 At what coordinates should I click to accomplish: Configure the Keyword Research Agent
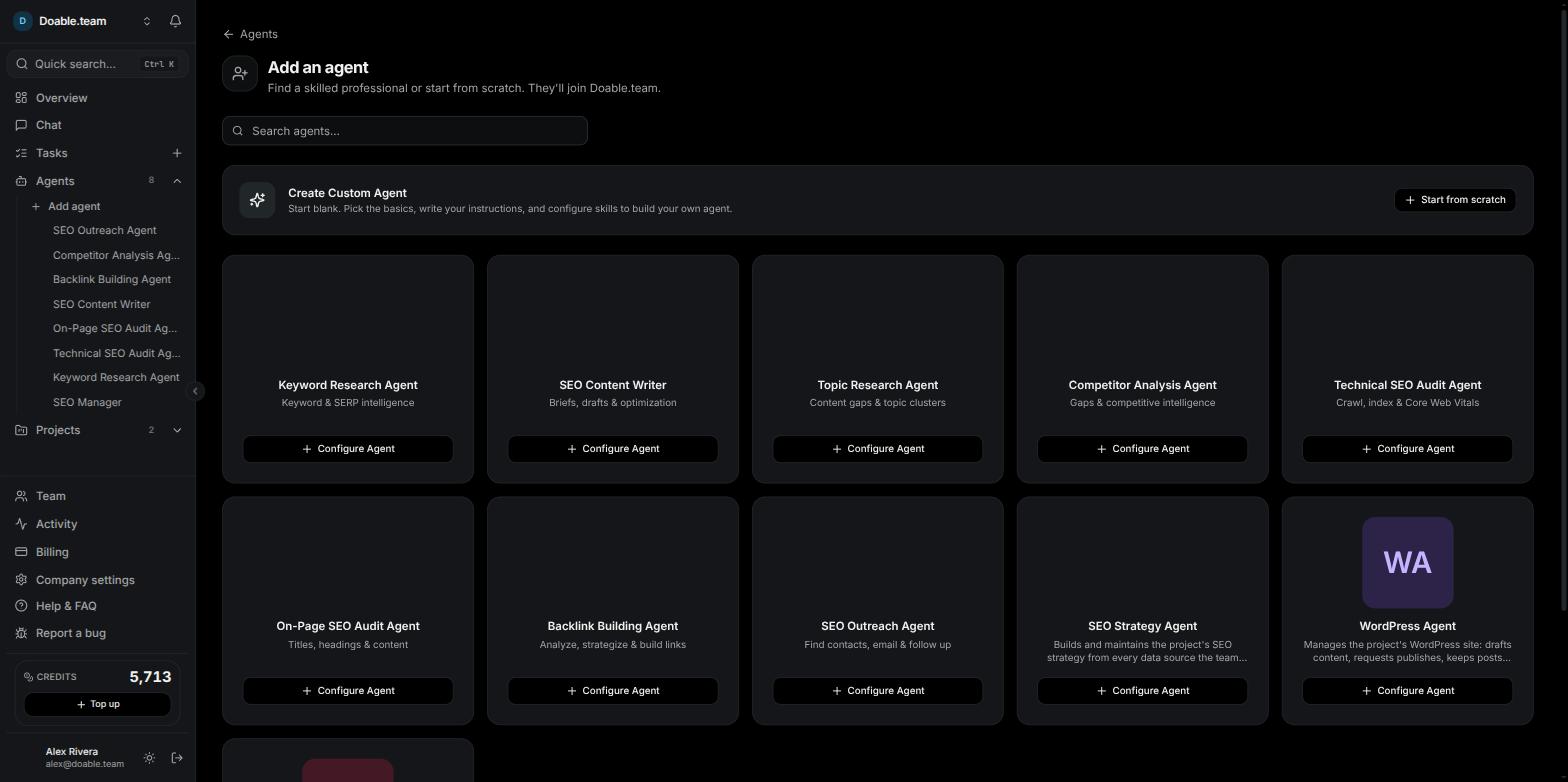(348, 449)
